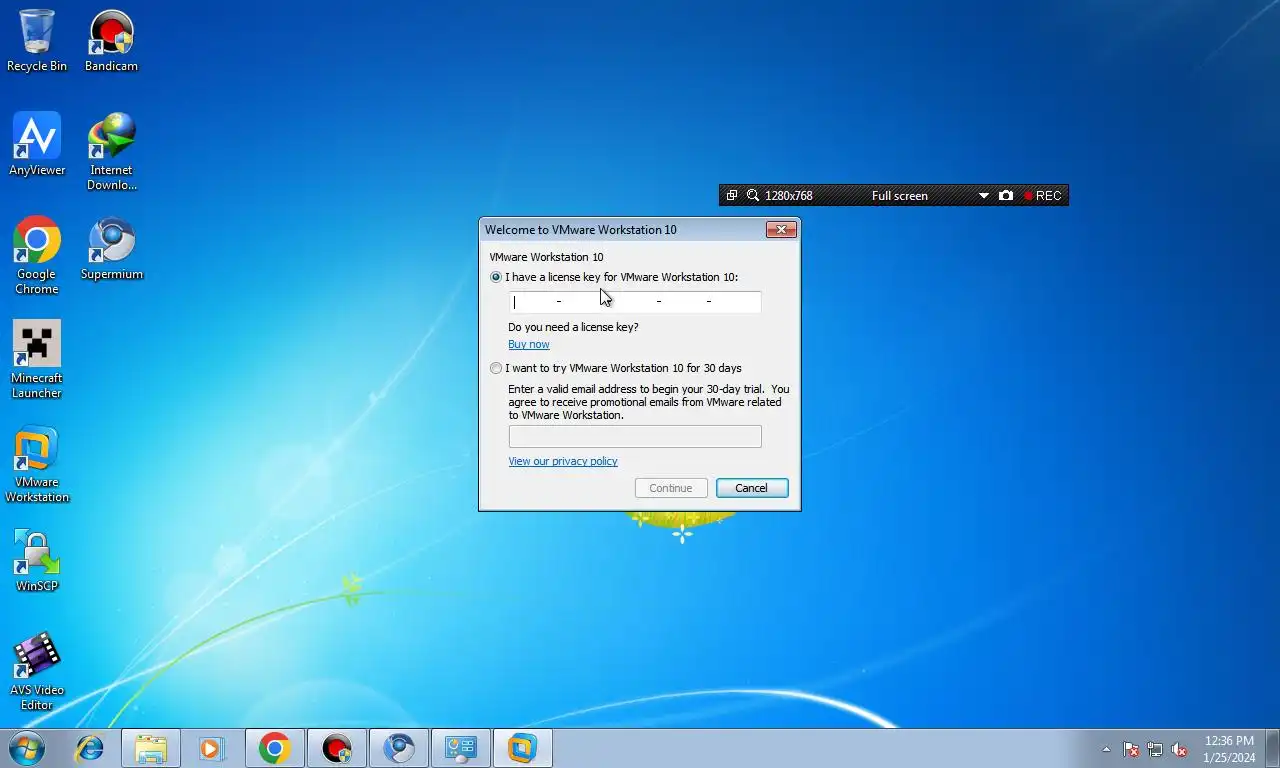This screenshot has width=1280, height=768.
Task: Close the VMware Workstation welcome dialog
Action: point(781,230)
